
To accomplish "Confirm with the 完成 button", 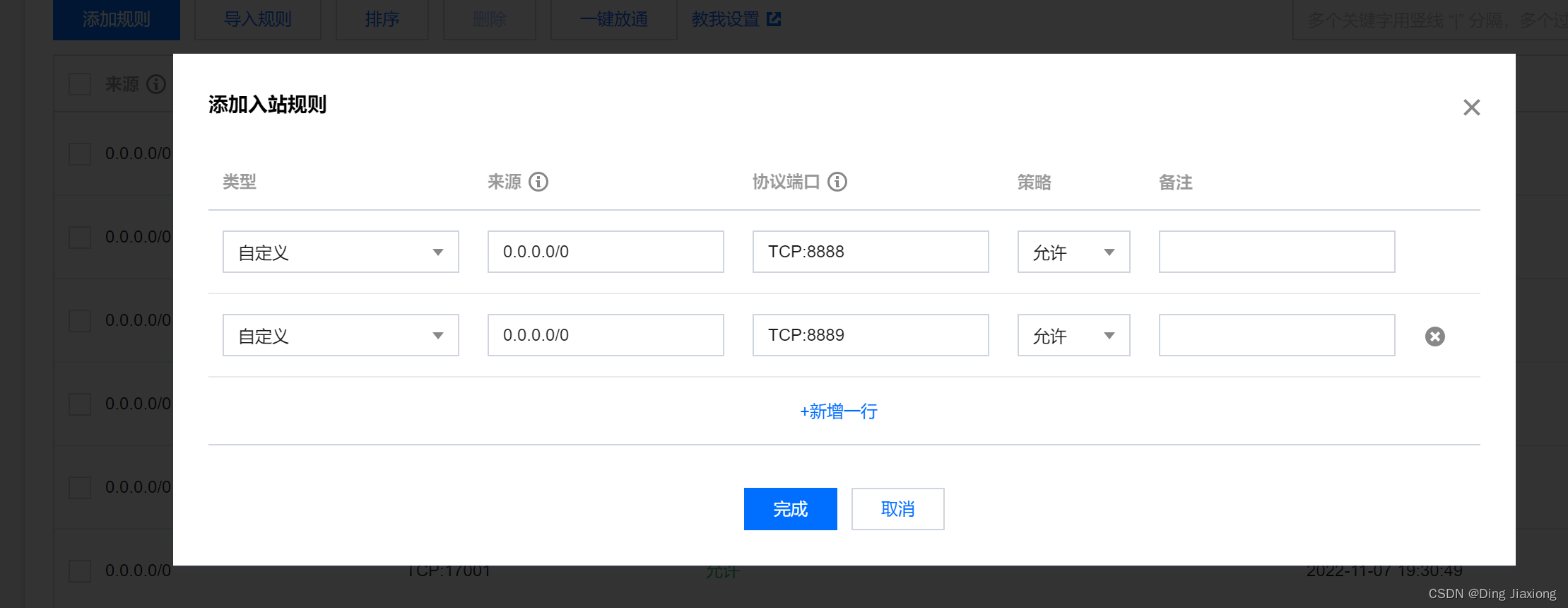I will coord(790,509).
